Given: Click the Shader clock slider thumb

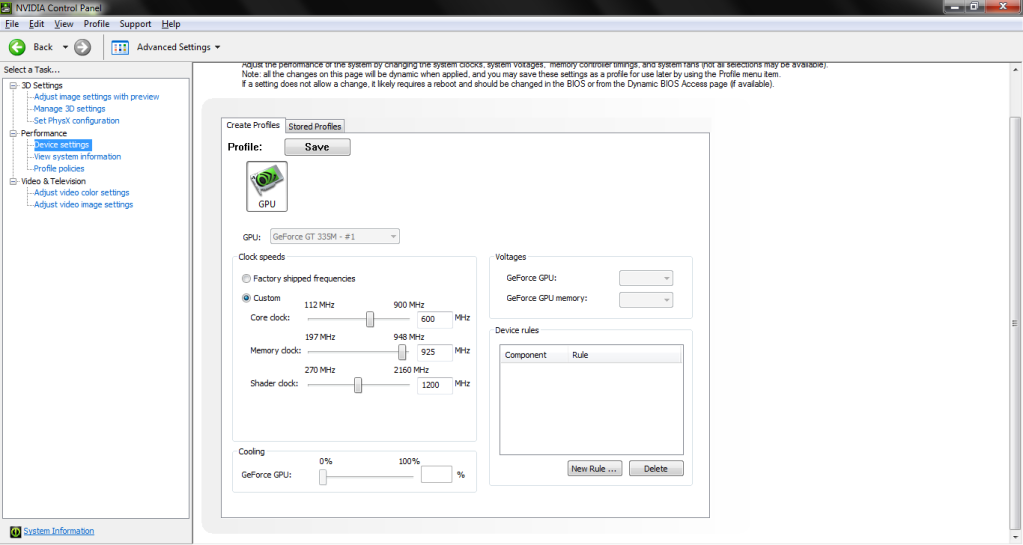Looking at the screenshot, I should pyautogui.click(x=358, y=385).
